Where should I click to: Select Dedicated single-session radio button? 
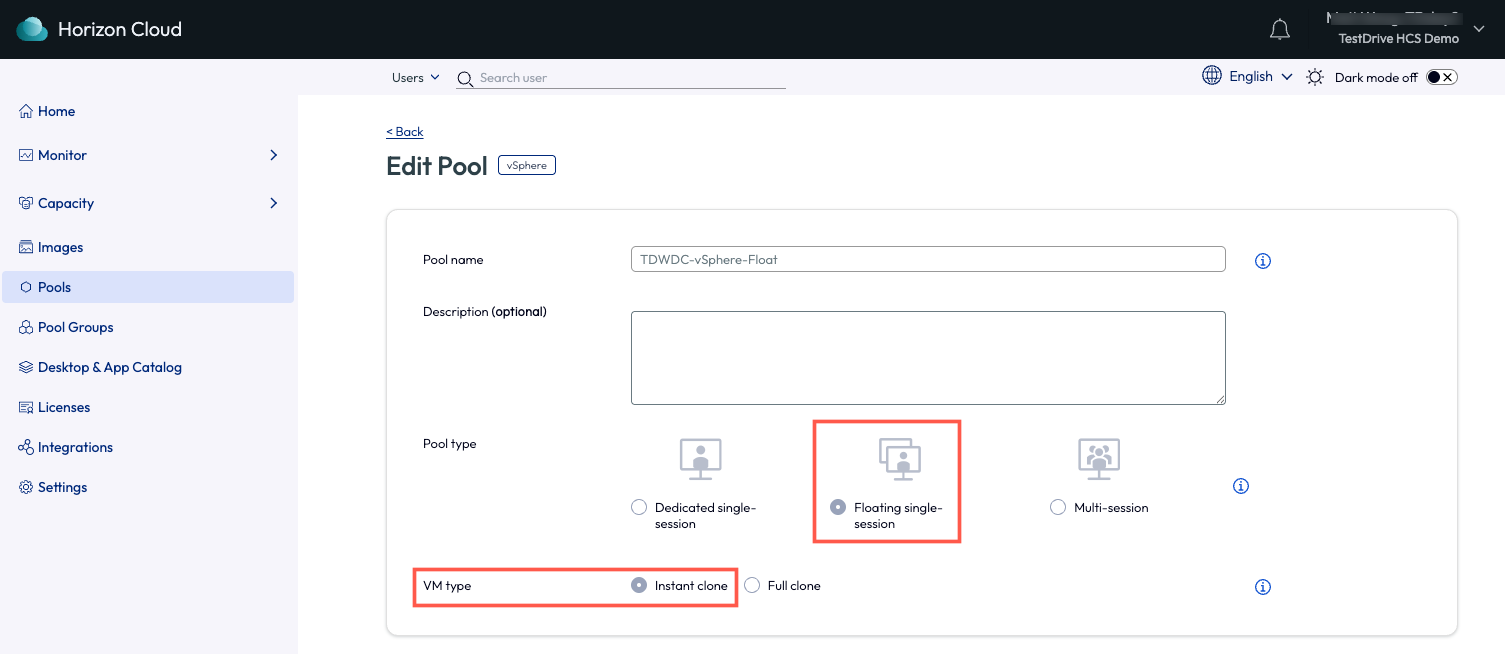coord(639,508)
